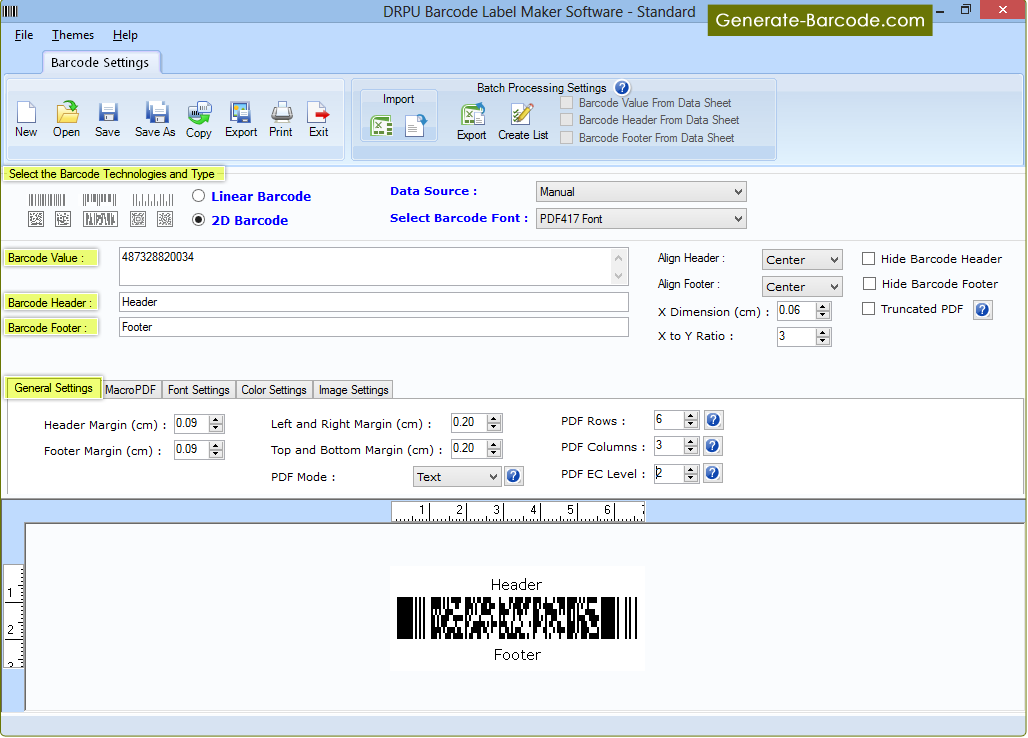The height and width of the screenshot is (738, 1028).
Task: Switch to MacroPDF tab
Action: [130, 390]
